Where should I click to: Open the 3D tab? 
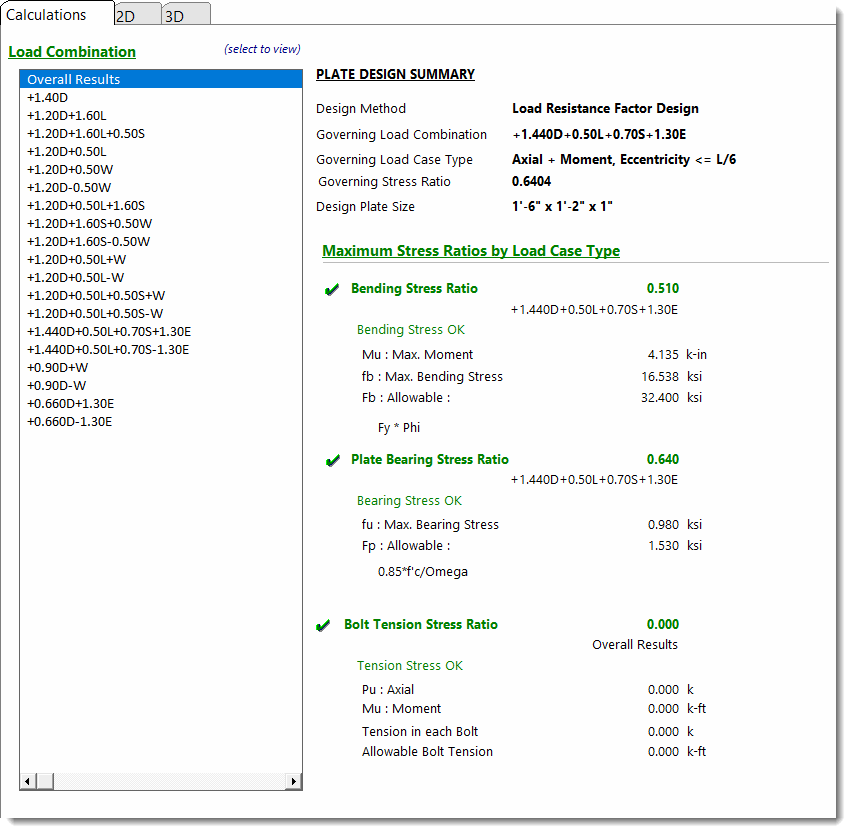[175, 16]
